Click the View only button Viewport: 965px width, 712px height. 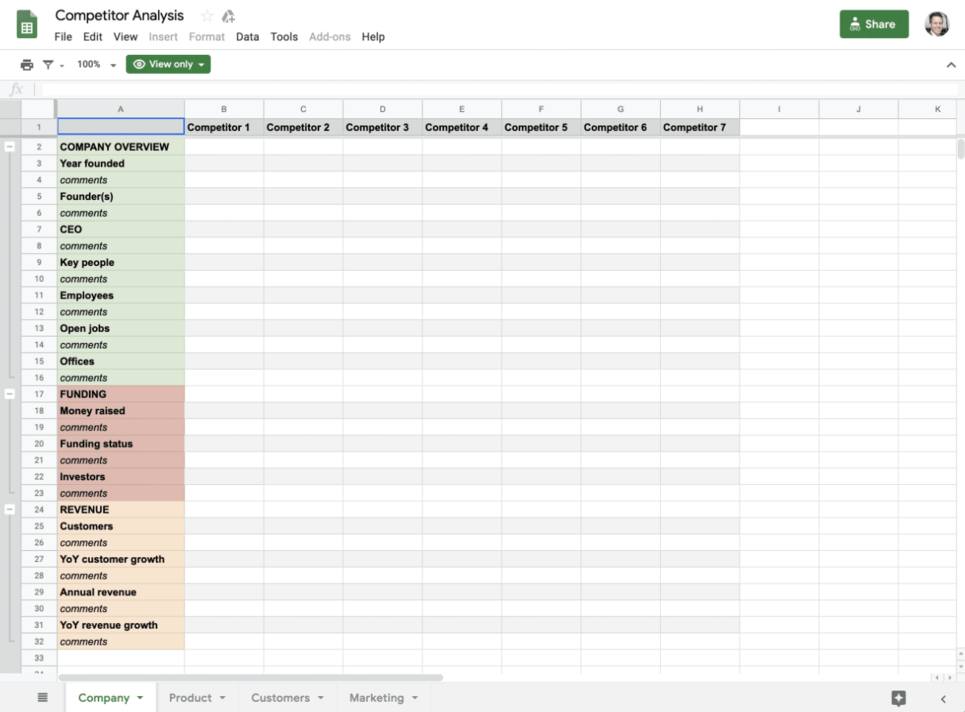coord(167,63)
